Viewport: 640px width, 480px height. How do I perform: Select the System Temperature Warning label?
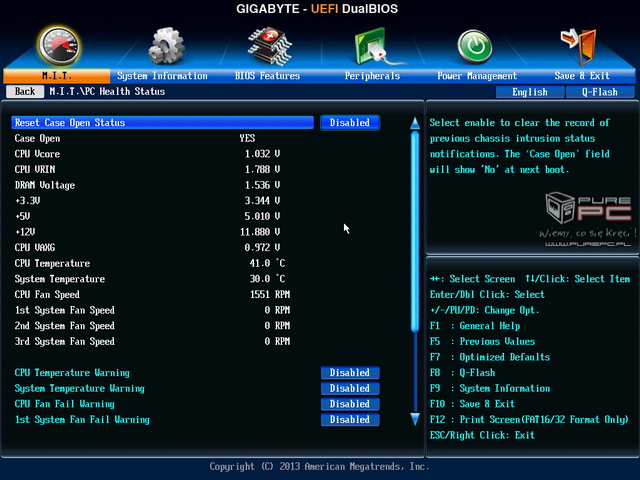(x=80, y=388)
